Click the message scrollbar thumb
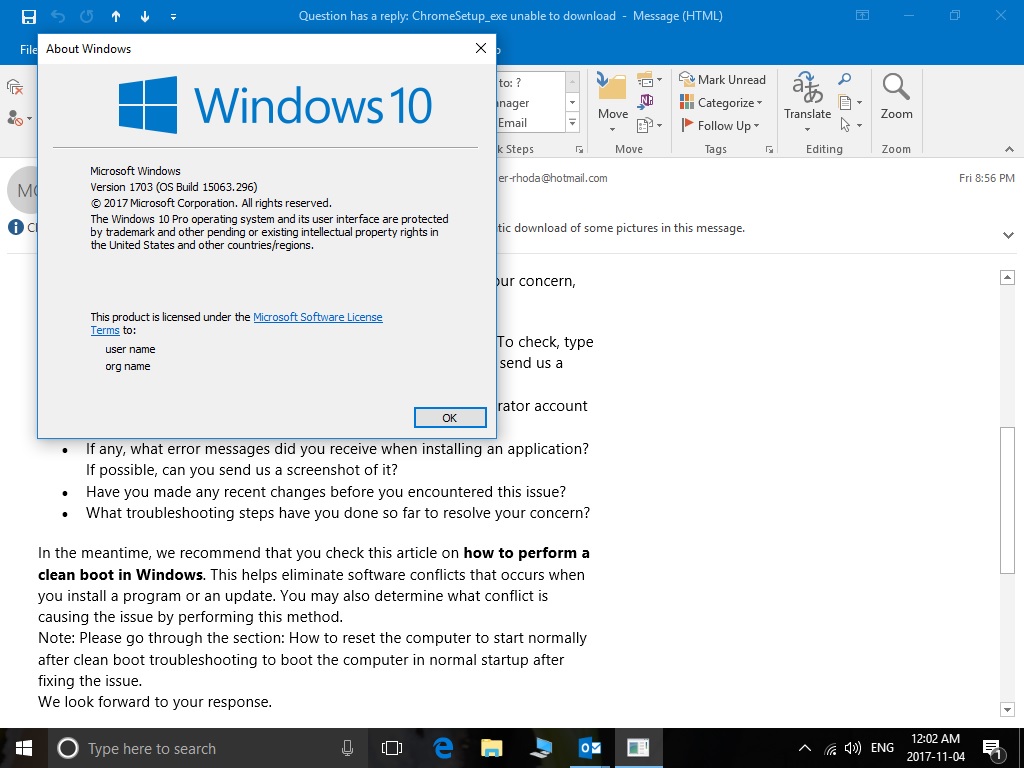This screenshot has height=768, width=1024. tap(1007, 500)
